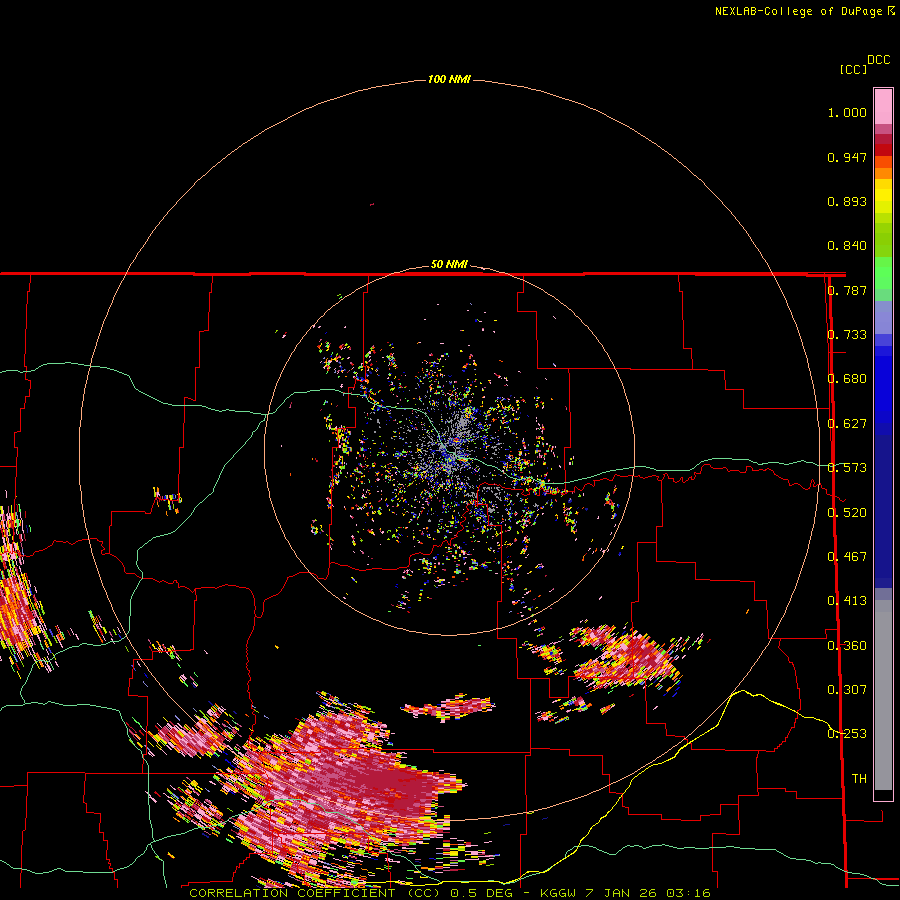
Task: Click the Correlation Coefficient caption at the bottom
Action: [x=450, y=893]
